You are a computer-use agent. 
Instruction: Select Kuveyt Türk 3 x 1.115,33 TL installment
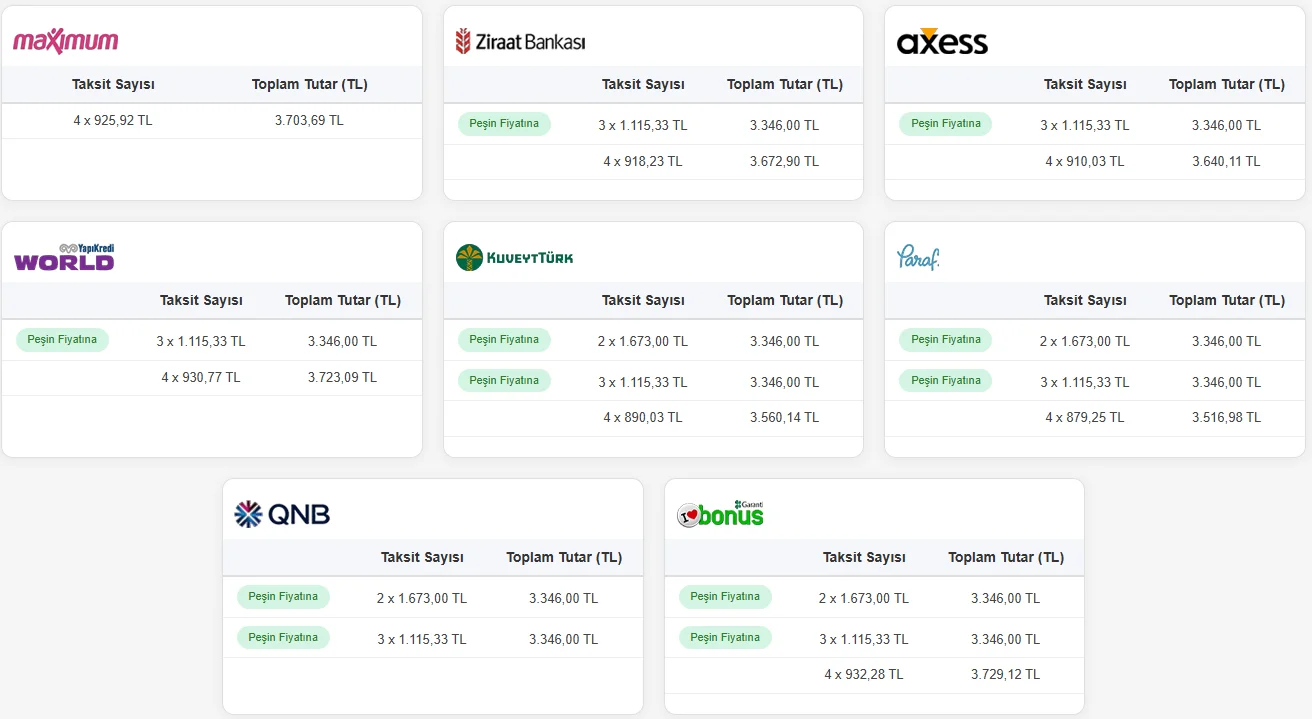pos(643,383)
